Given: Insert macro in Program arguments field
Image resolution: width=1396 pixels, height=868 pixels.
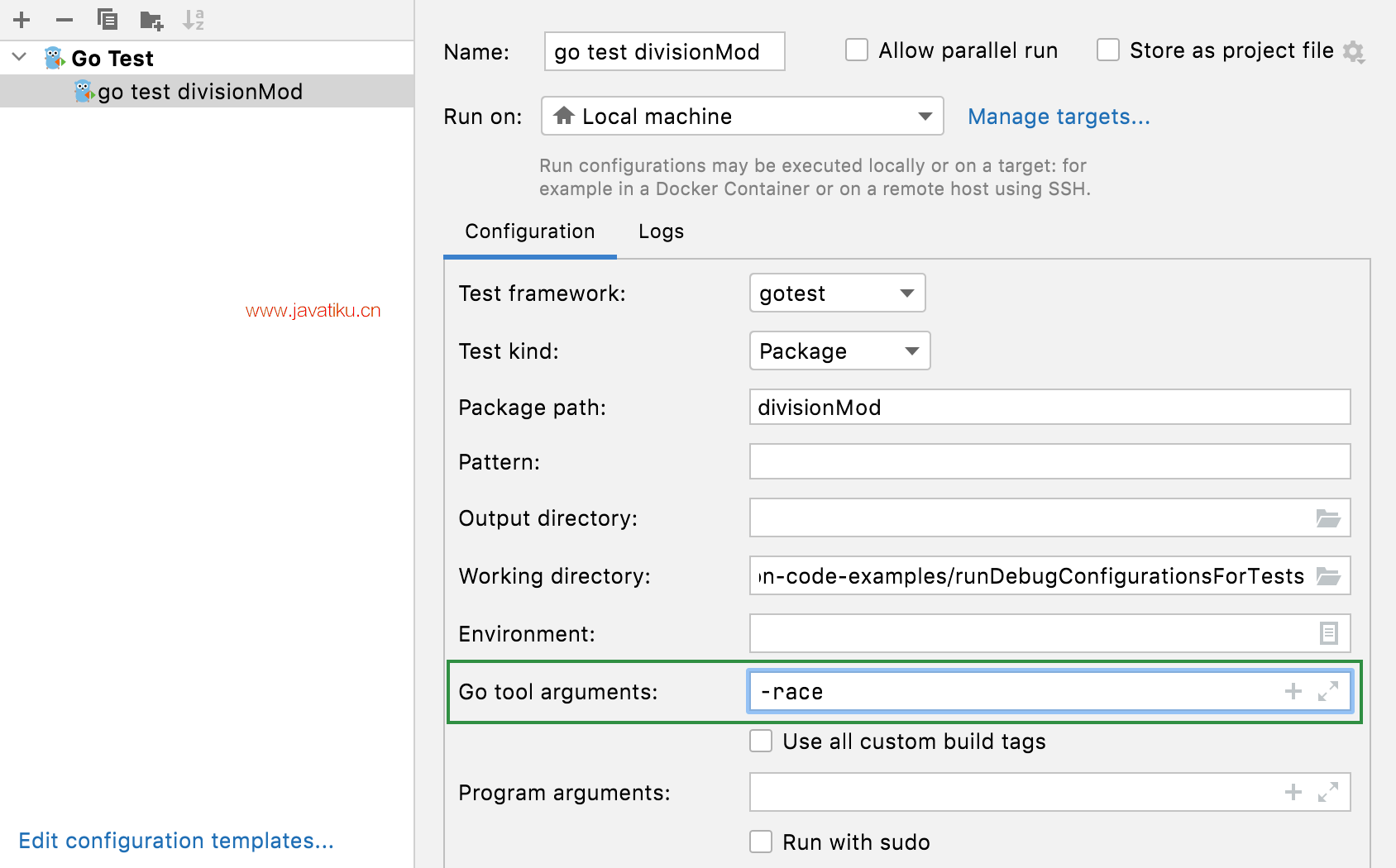Looking at the screenshot, I should coord(1293,793).
